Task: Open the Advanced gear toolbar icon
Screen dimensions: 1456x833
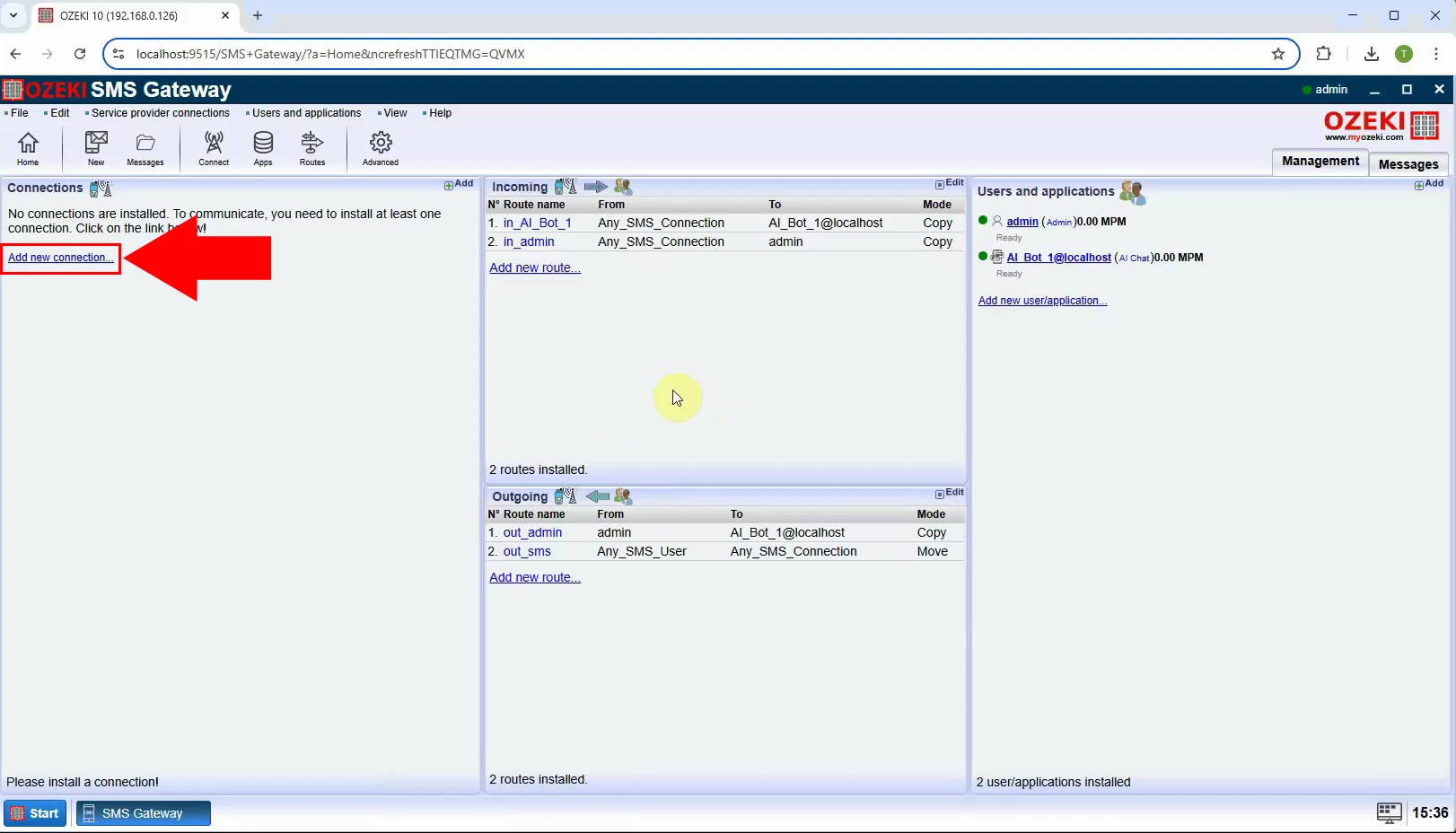Action: (381, 148)
